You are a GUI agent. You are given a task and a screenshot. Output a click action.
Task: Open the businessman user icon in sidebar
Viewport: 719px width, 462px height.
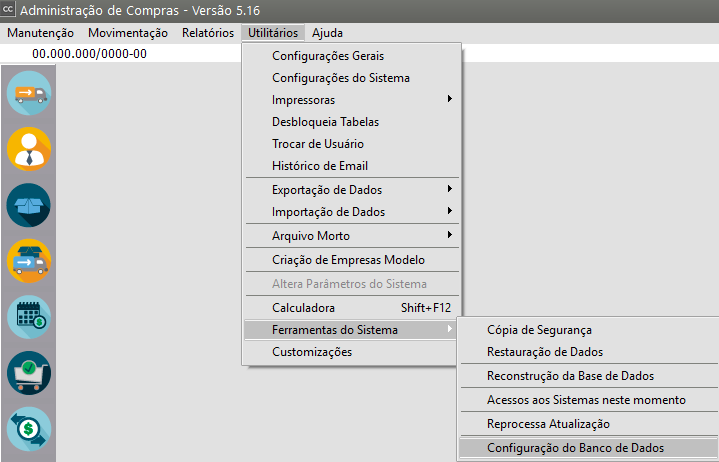29,150
